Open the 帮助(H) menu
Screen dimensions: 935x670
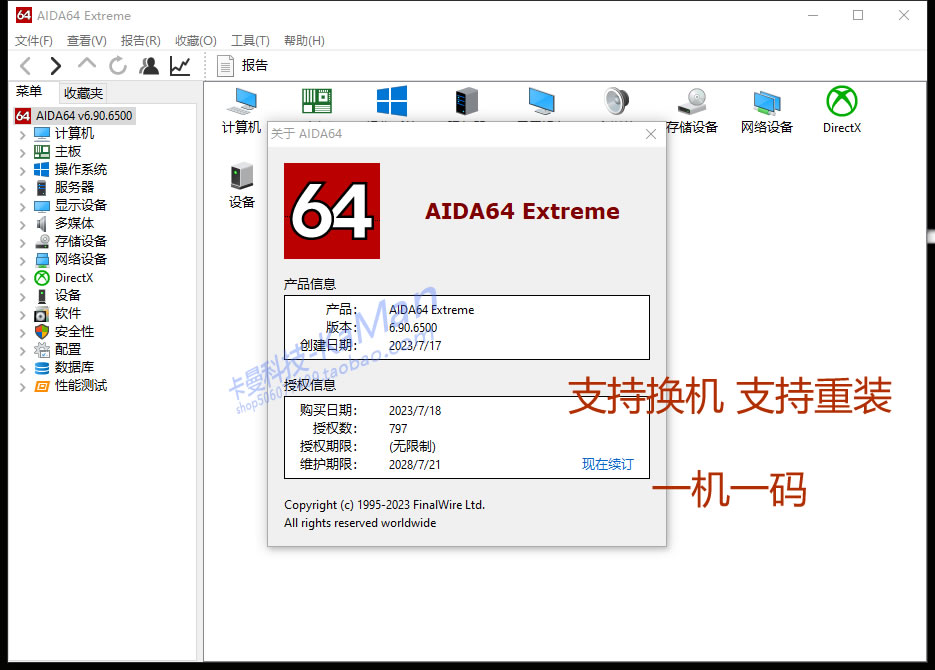[x=304, y=41]
